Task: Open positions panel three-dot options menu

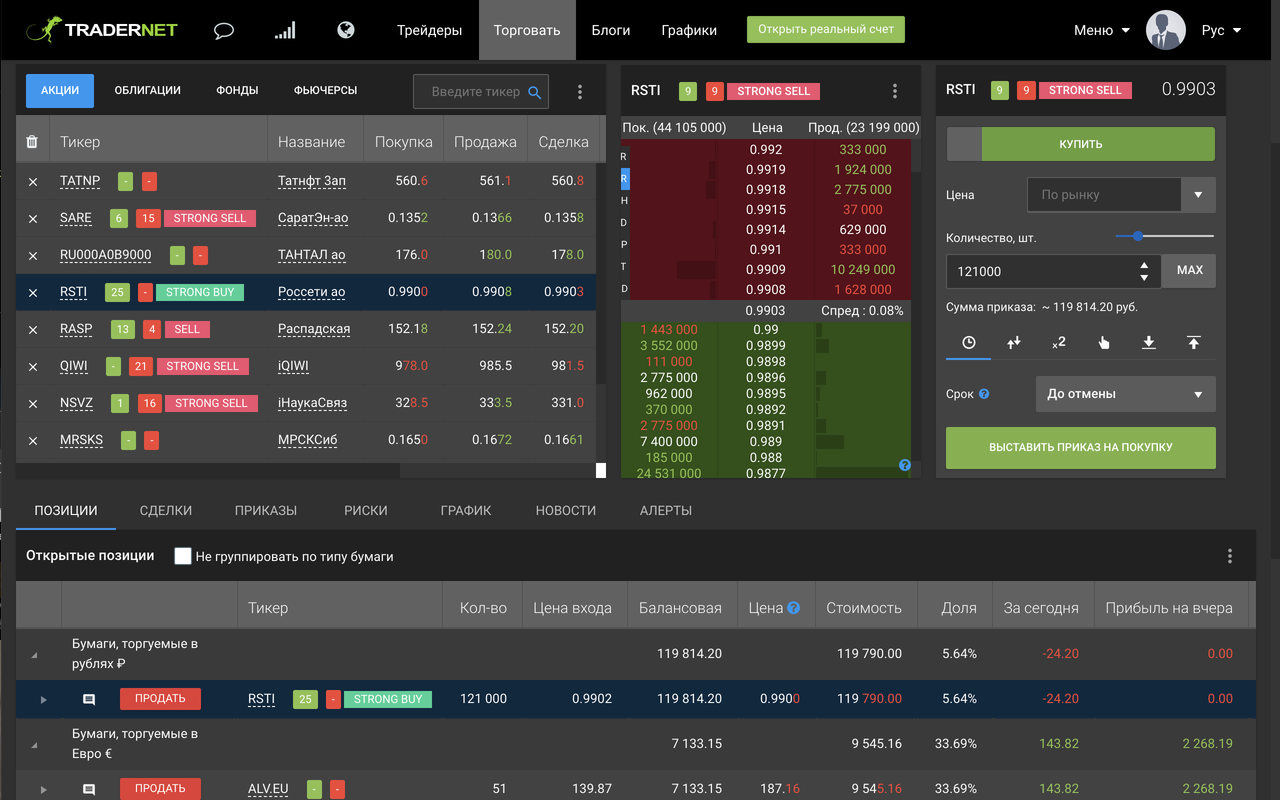Action: click(1230, 556)
